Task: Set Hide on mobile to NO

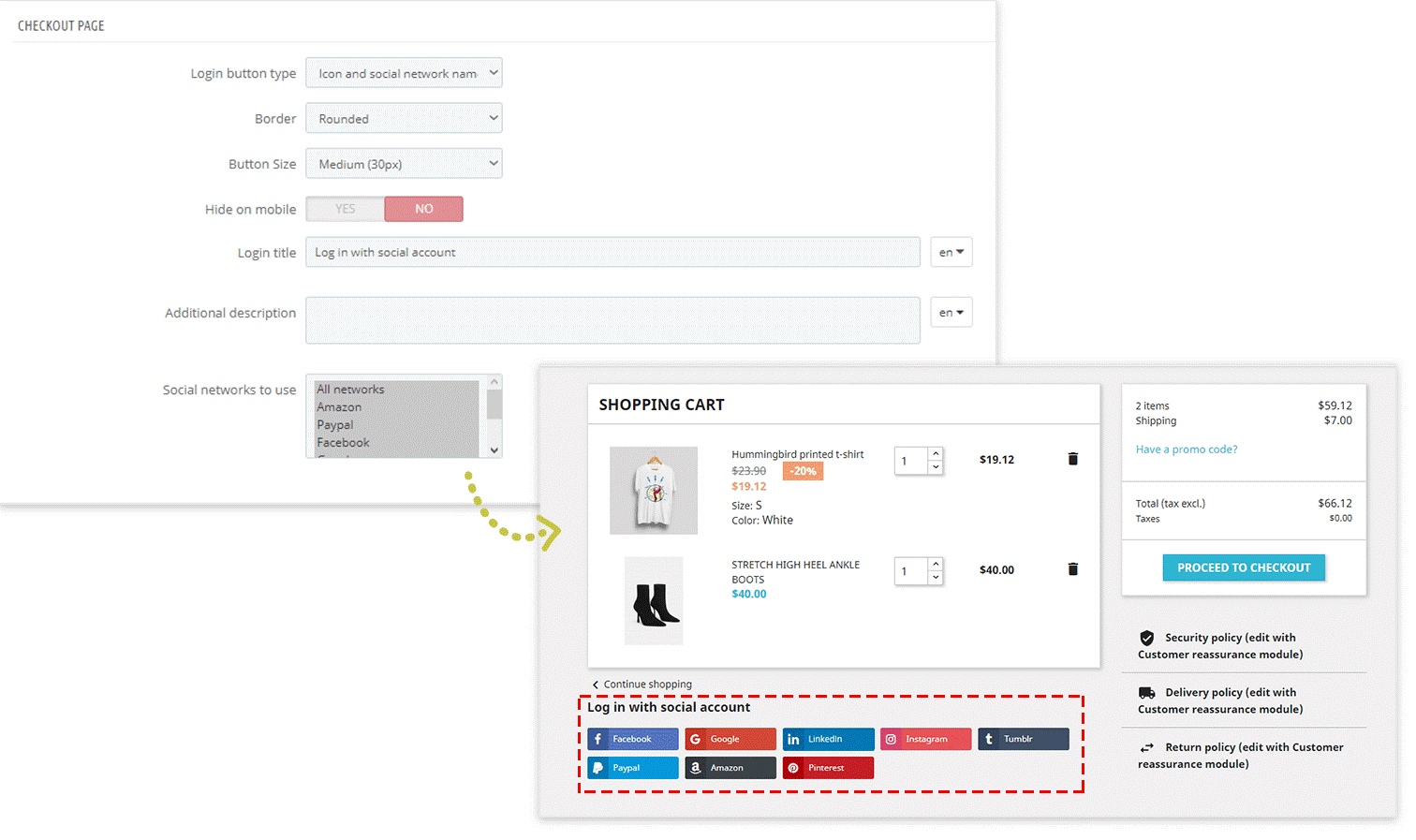Action: (423, 209)
